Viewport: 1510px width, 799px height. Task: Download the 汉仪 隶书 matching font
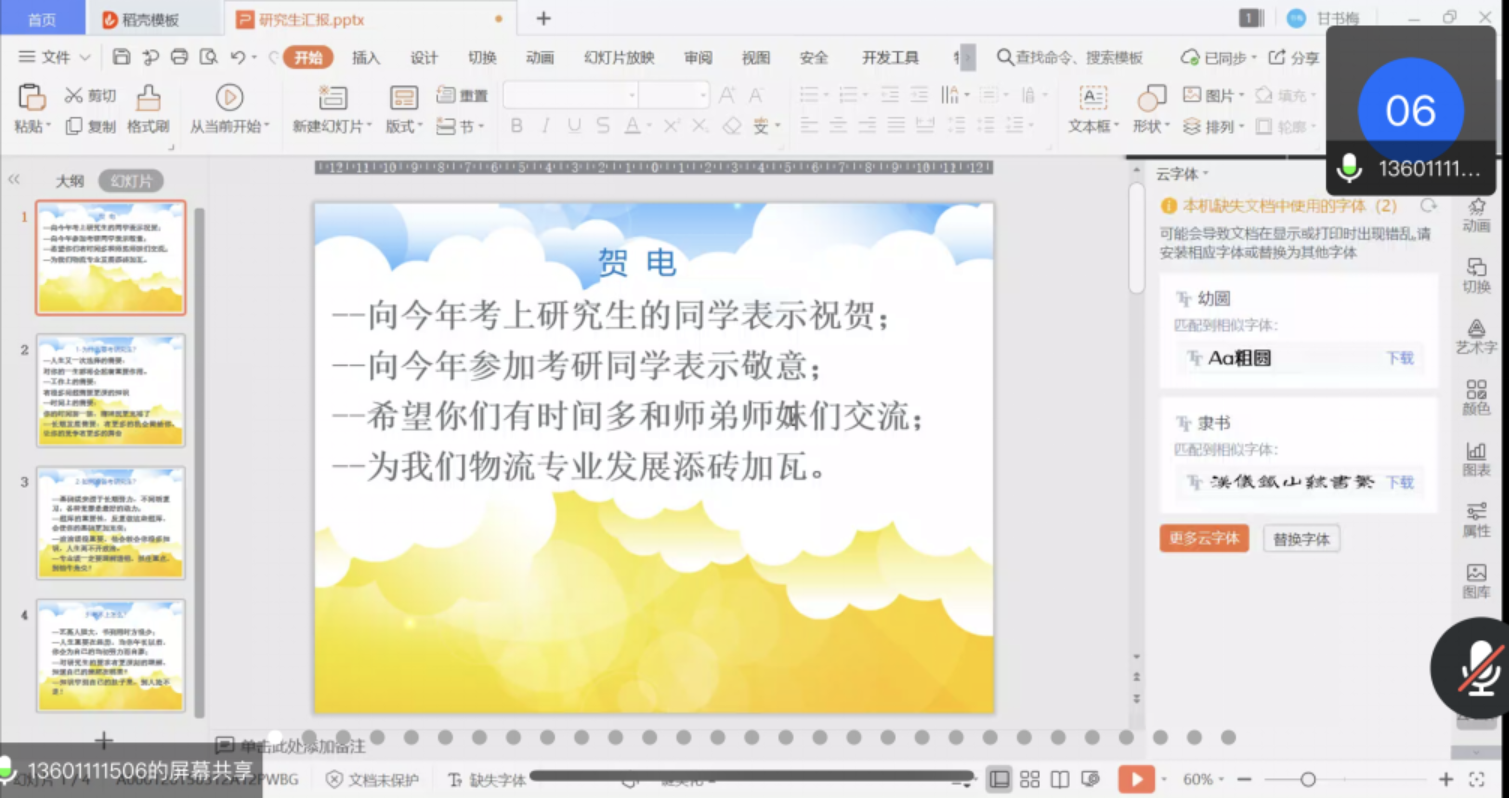(x=1400, y=482)
